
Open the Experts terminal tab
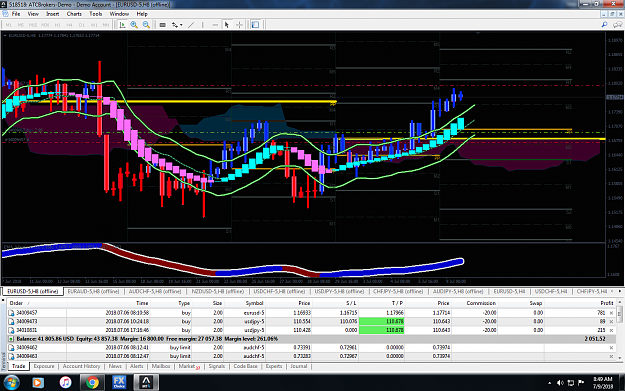pos(274,366)
